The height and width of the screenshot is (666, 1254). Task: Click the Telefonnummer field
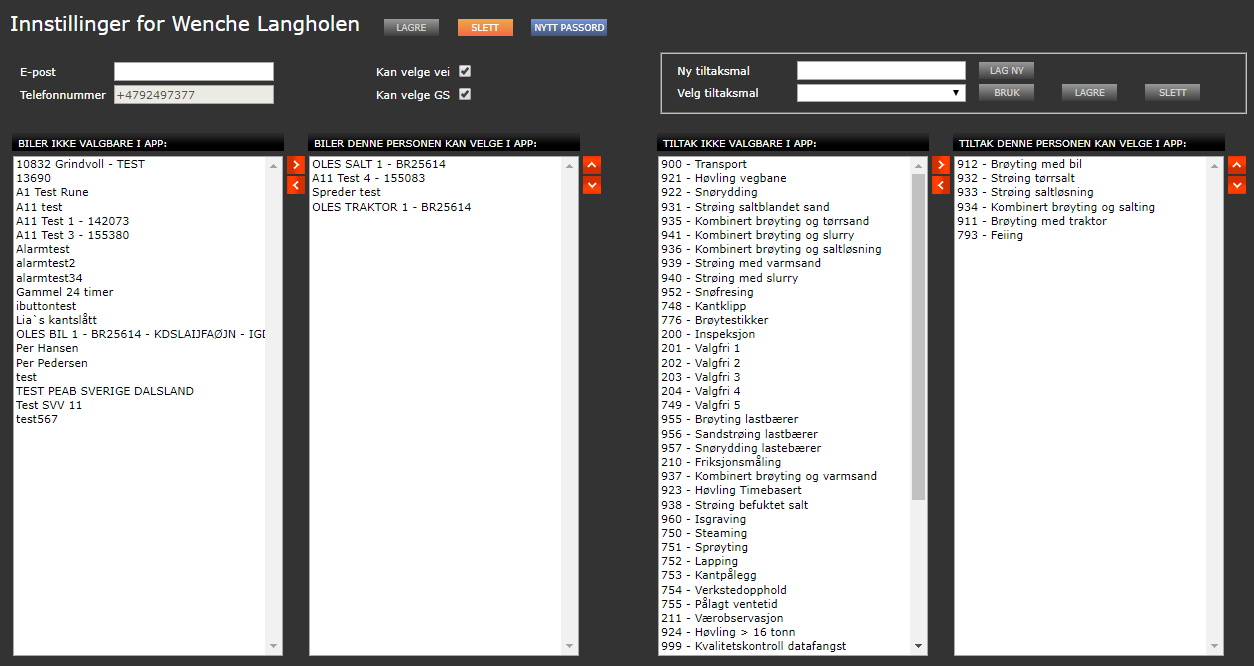coord(193,95)
